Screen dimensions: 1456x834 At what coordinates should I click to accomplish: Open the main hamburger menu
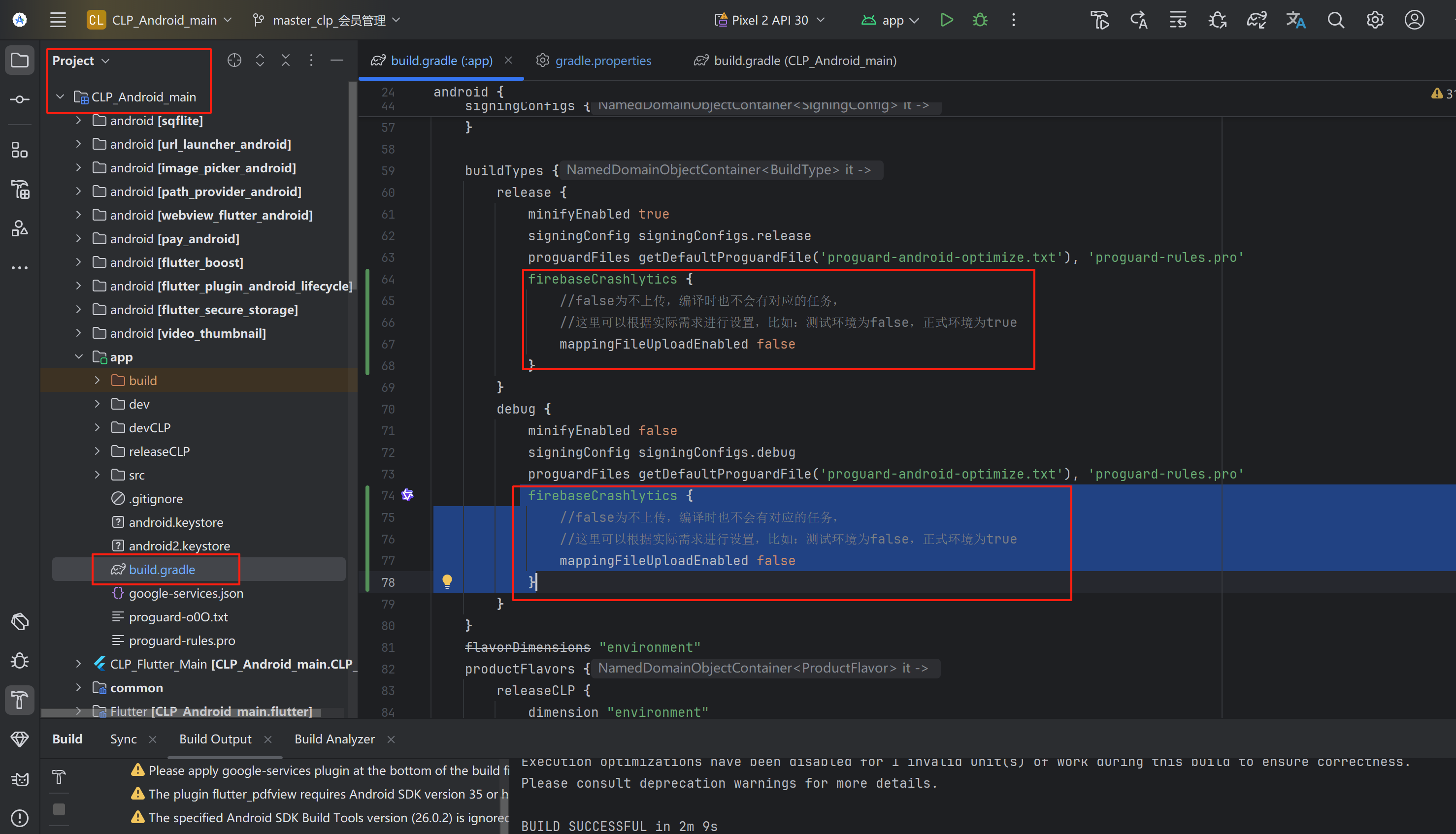[x=57, y=19]
